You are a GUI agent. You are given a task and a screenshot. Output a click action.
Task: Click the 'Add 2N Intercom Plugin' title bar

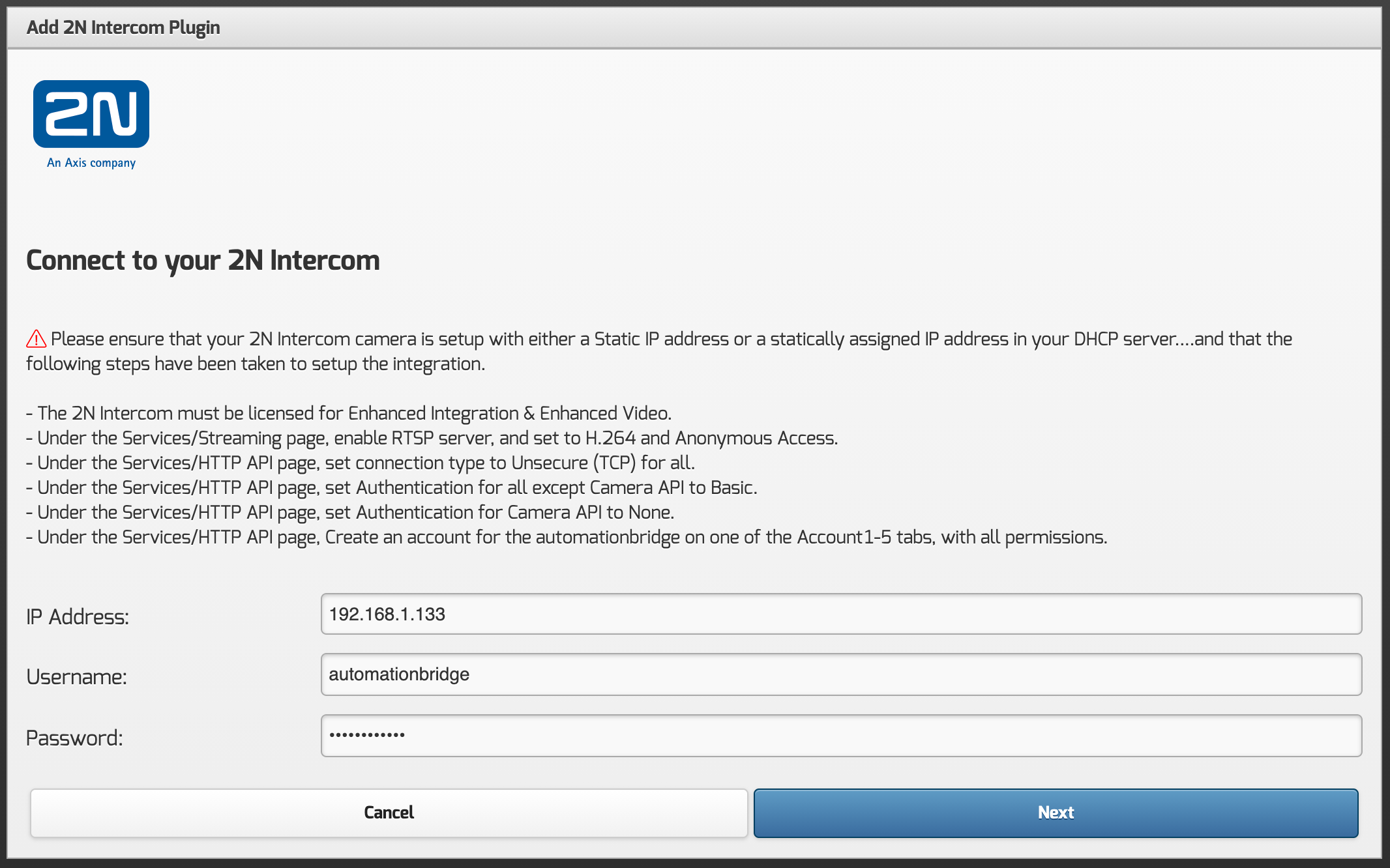tap(123, 27)
